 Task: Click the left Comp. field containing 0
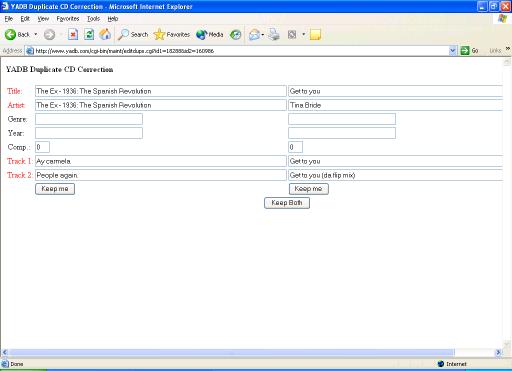tap(42, 147)
